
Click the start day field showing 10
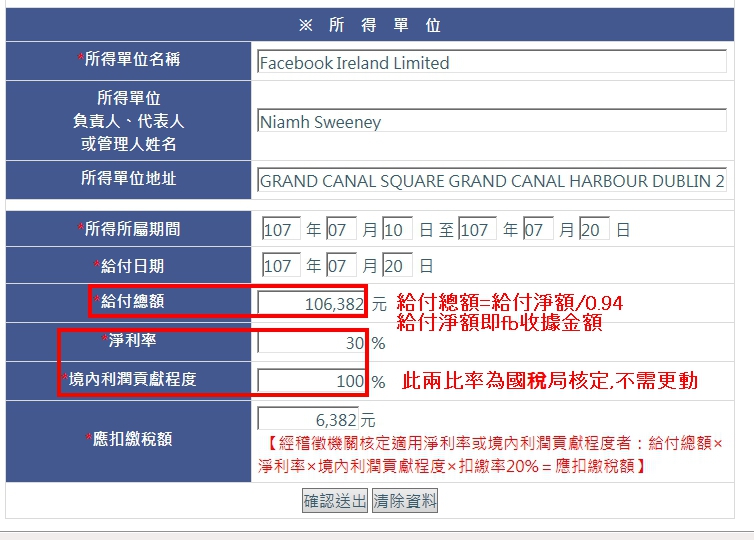click(x=397, y=230)
